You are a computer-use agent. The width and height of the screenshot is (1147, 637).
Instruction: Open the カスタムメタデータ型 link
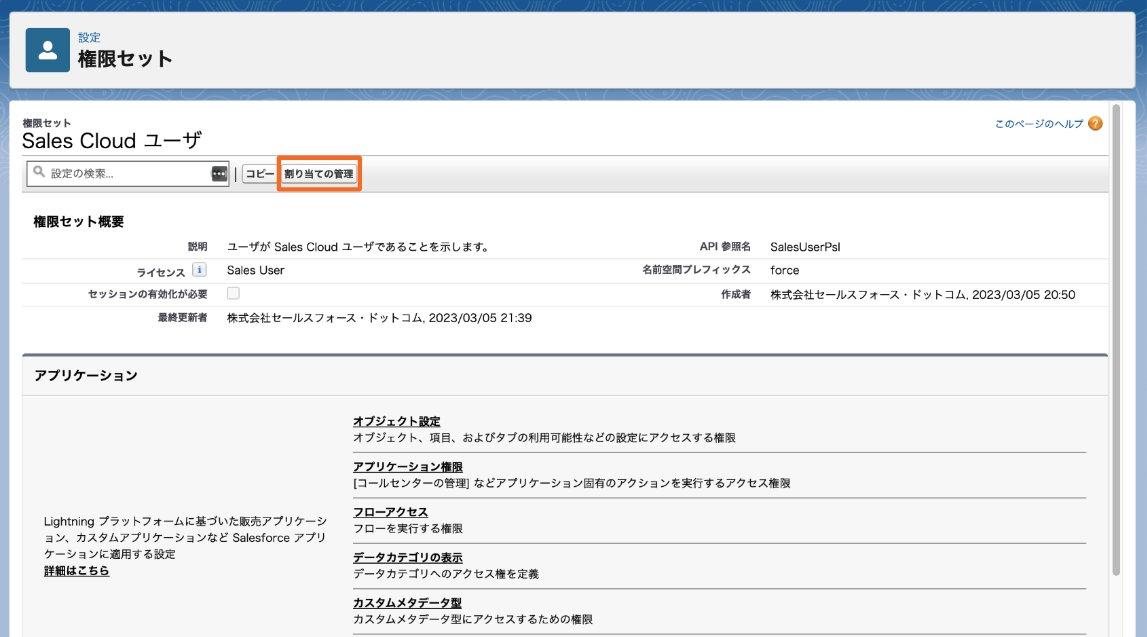click(x=407, y=603)
